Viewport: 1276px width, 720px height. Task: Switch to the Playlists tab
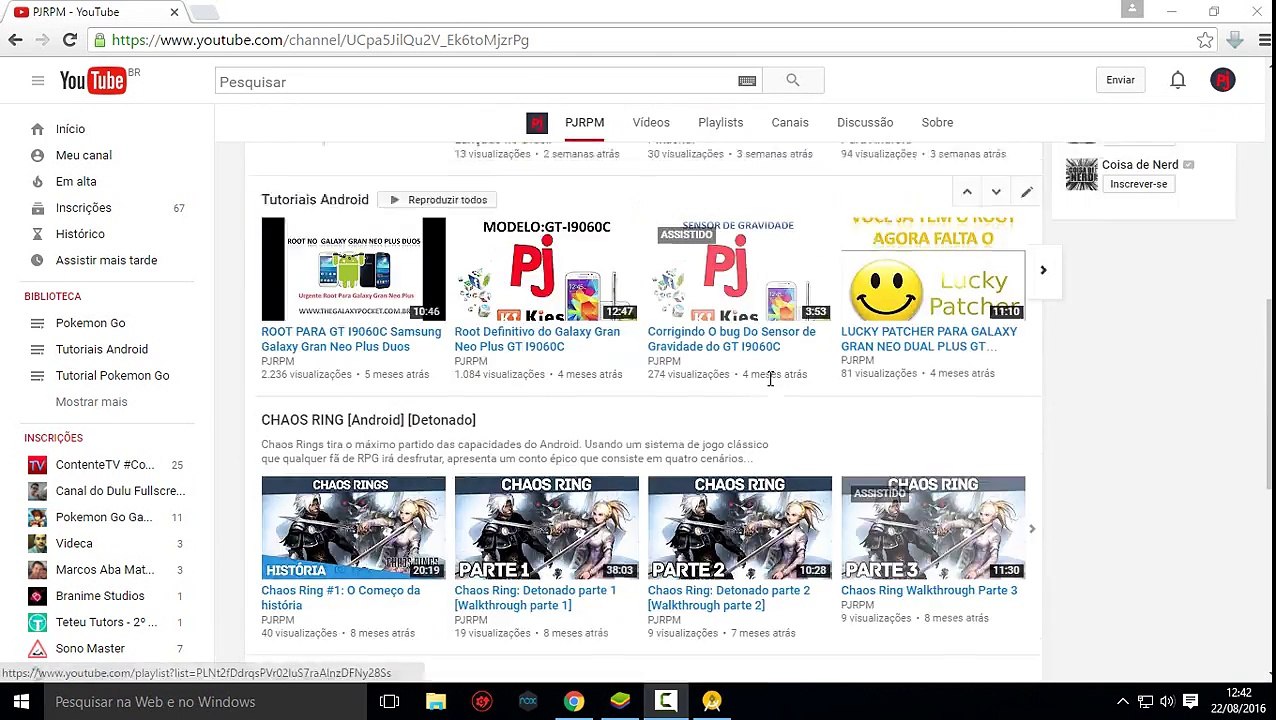click(720, 122)
